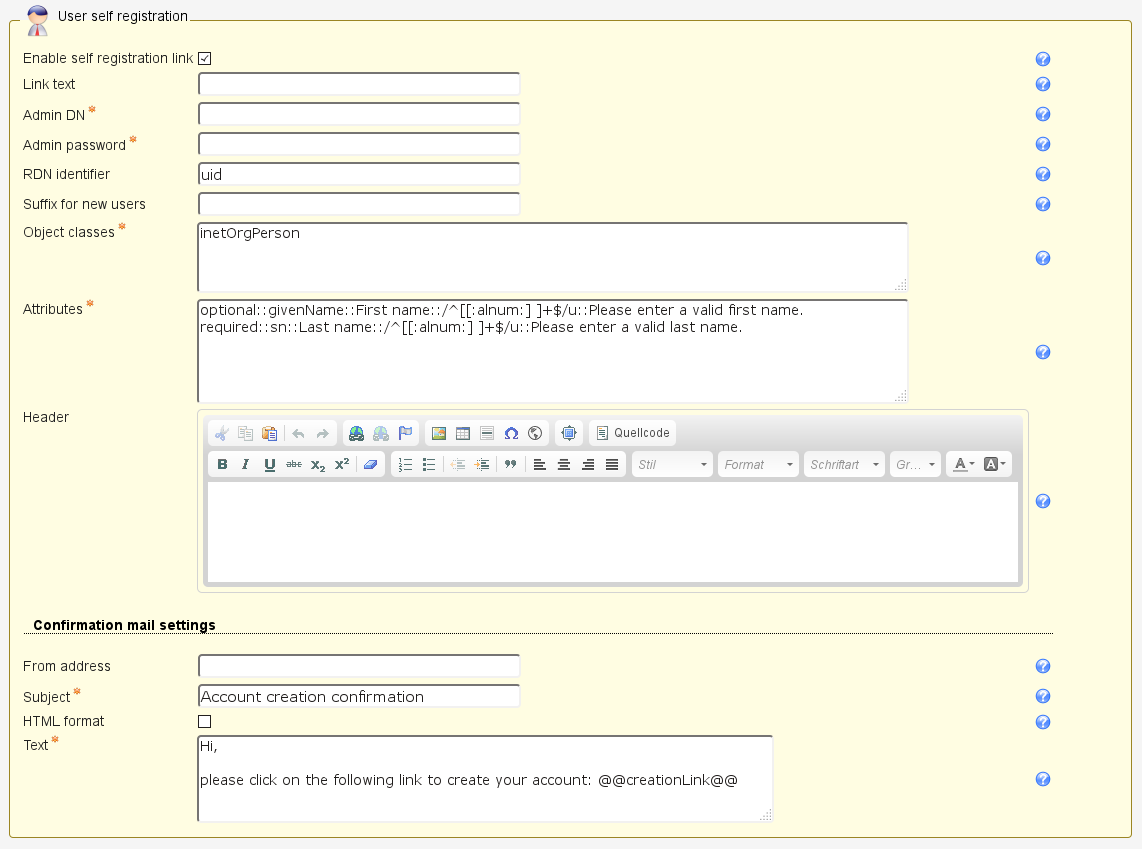
Task: Insert a table in the Header editor
Action: 462,433
